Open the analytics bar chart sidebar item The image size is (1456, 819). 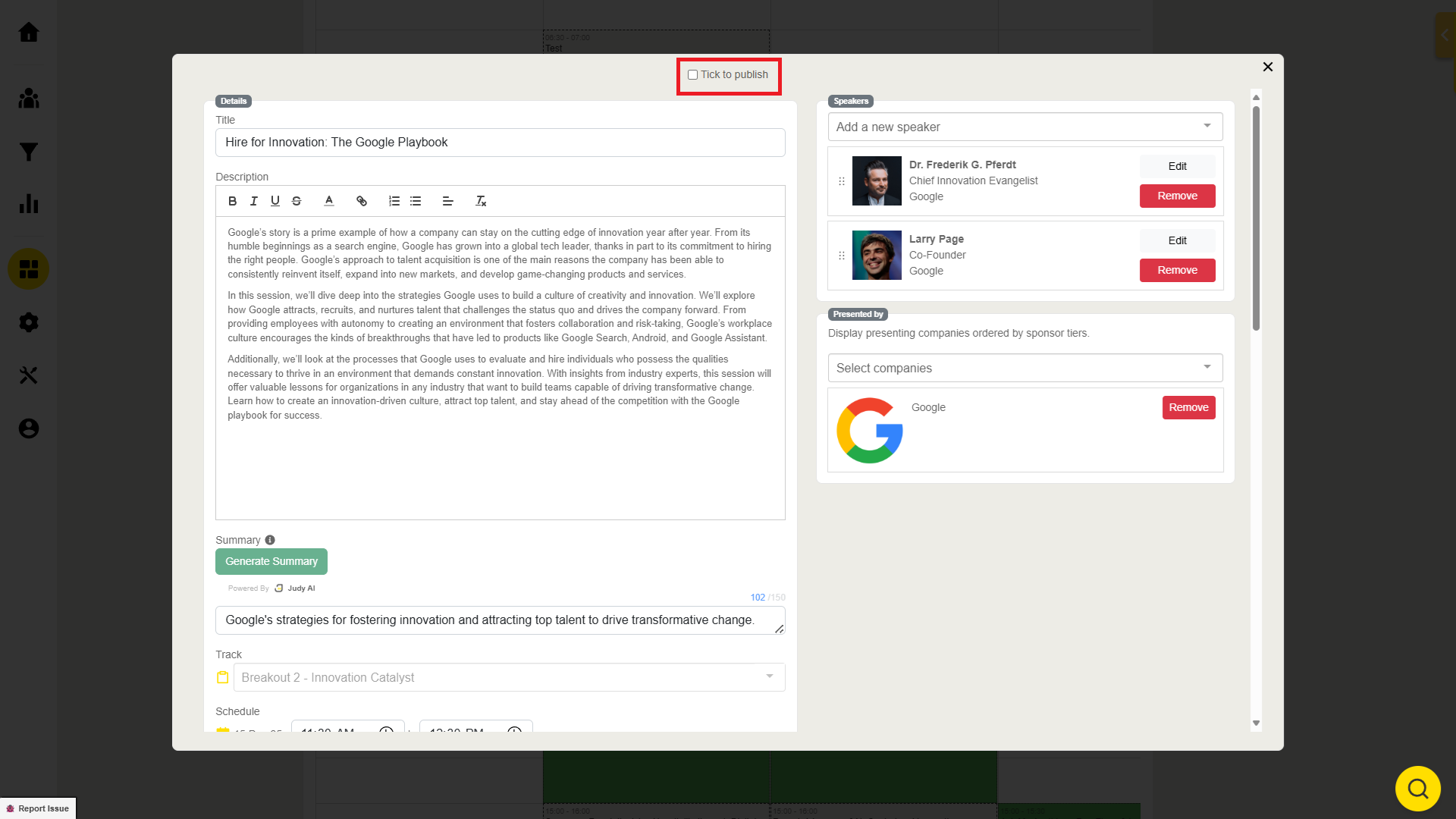coord(29,204)
